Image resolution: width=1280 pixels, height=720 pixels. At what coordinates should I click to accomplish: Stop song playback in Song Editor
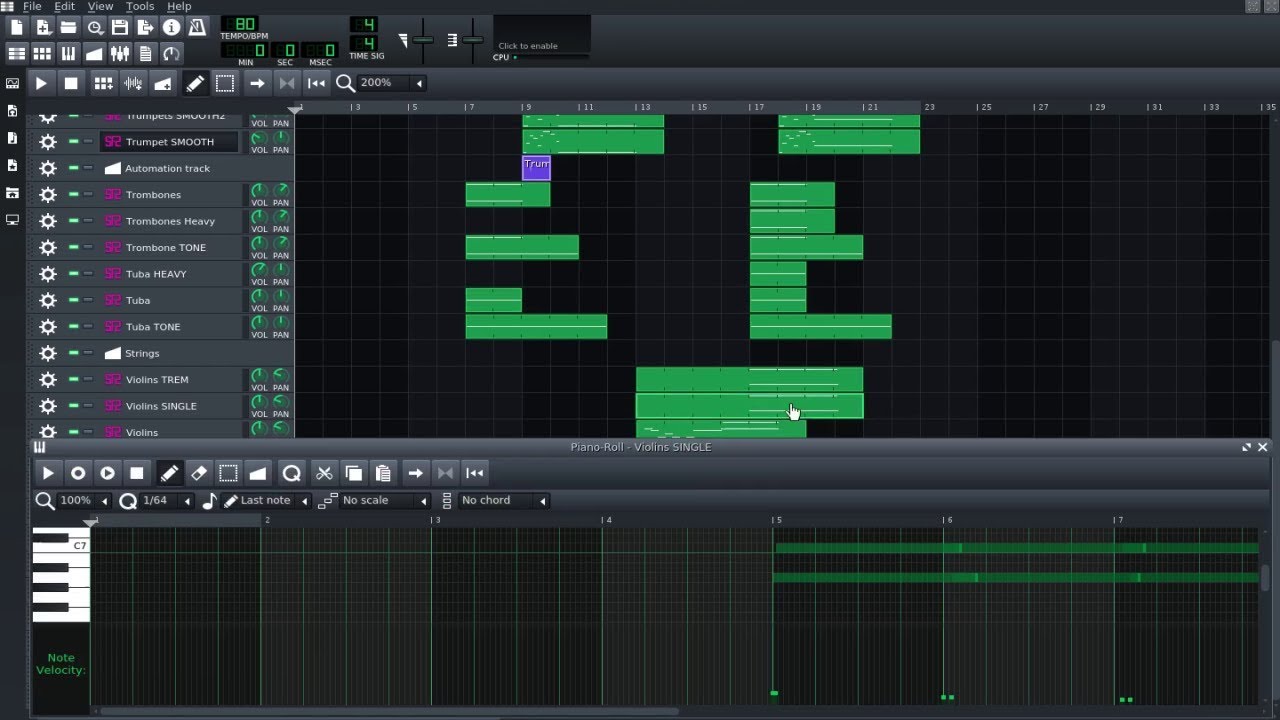[x=71, y=83]
